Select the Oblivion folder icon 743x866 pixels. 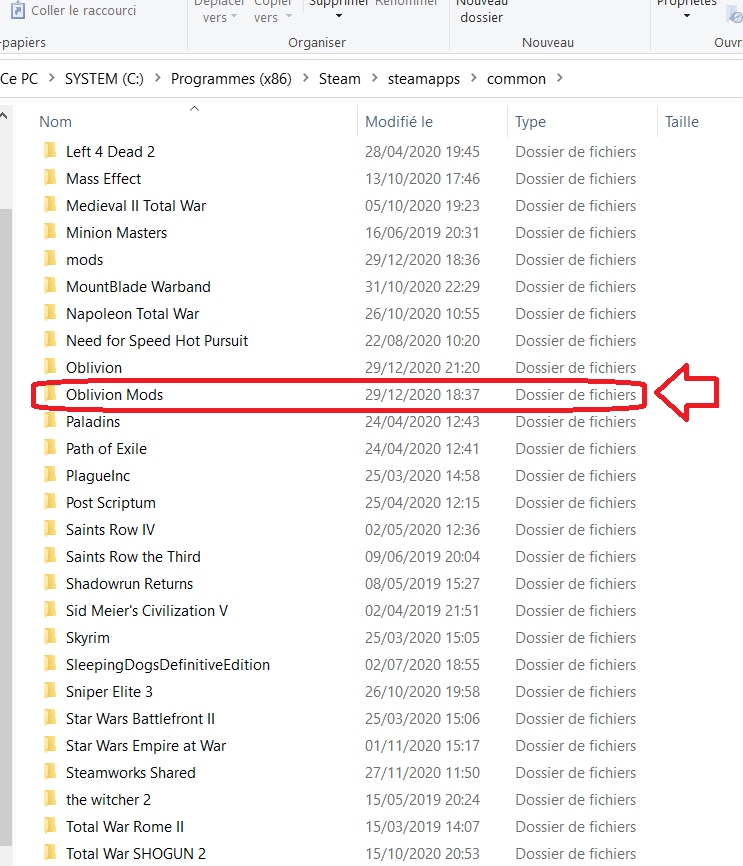pos(50,367)
